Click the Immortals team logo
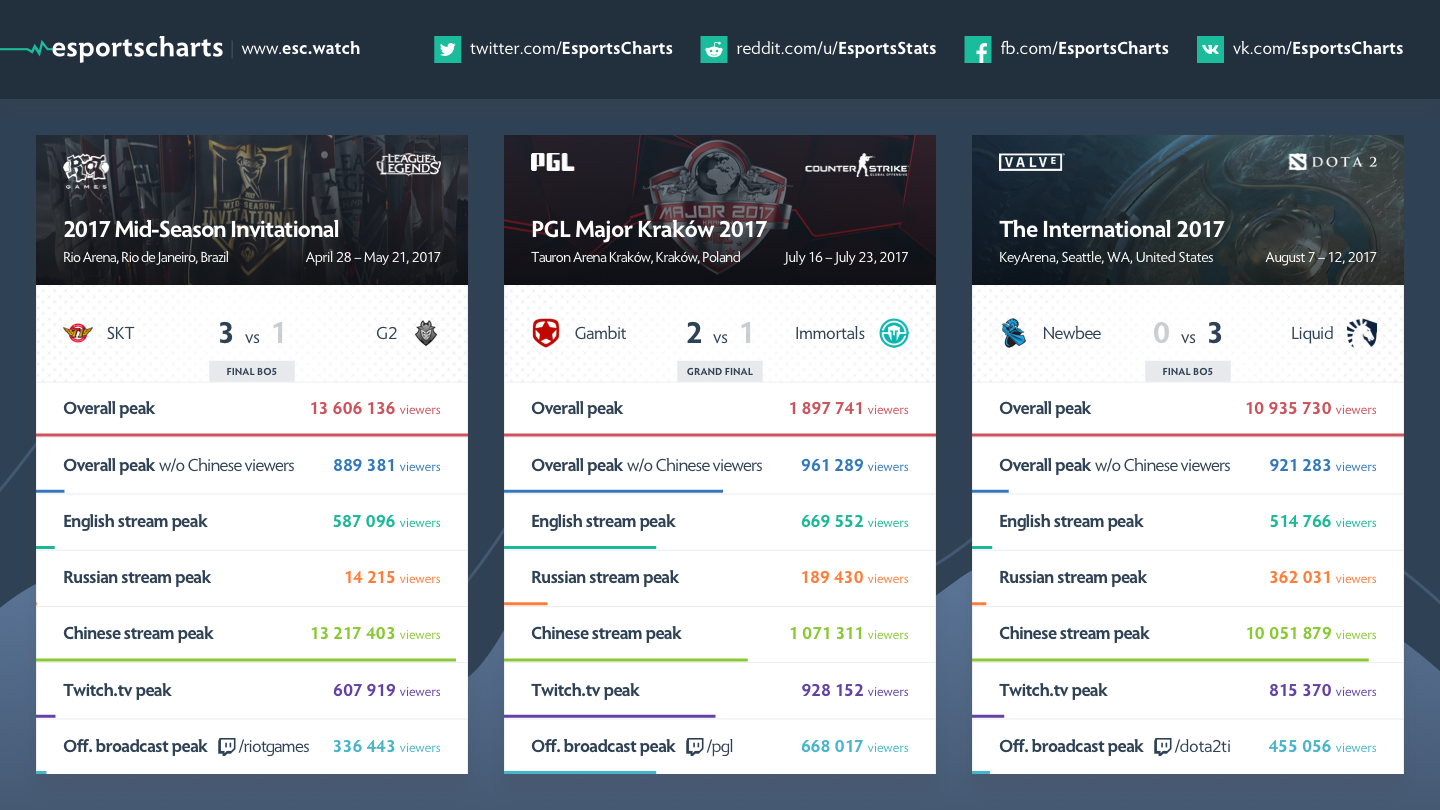1440x810 pixels. coord(893,334)
